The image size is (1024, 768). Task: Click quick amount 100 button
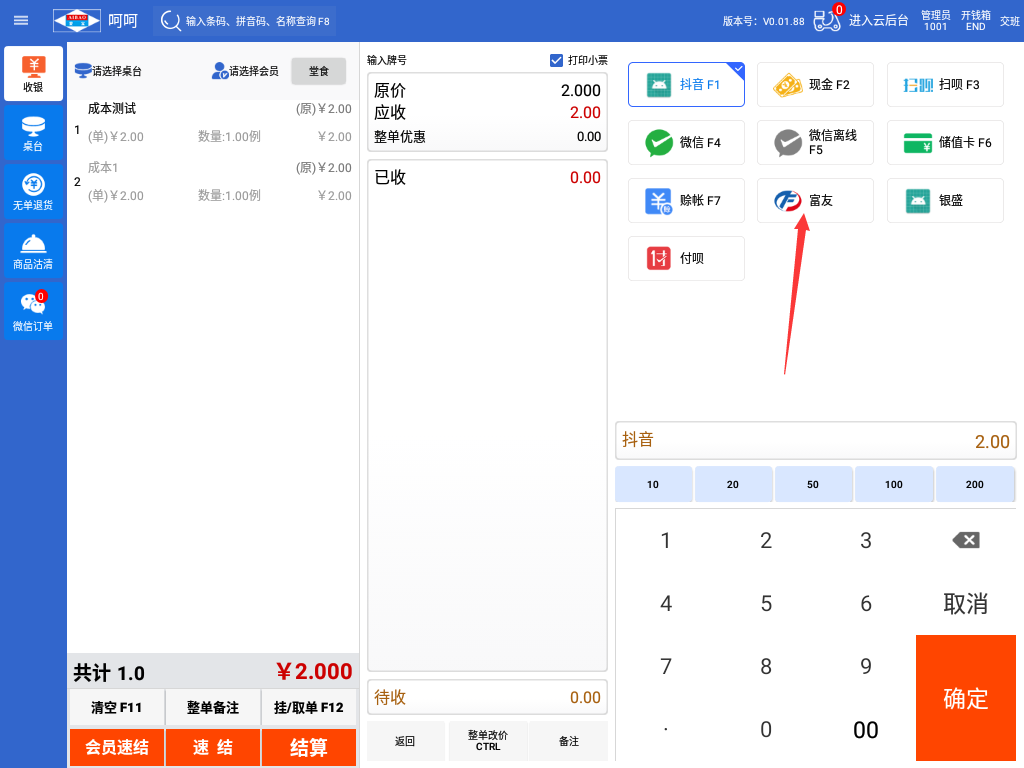tap(893, 484)
